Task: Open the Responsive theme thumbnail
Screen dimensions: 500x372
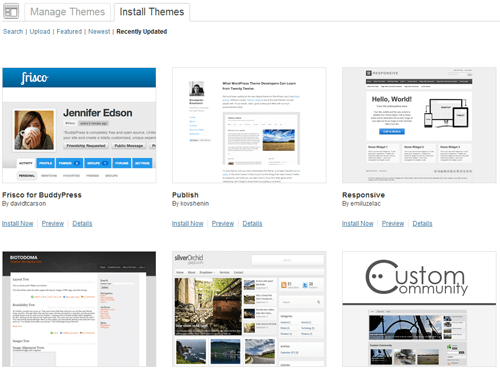Action: pyautogui.click(x=419, y=125)
